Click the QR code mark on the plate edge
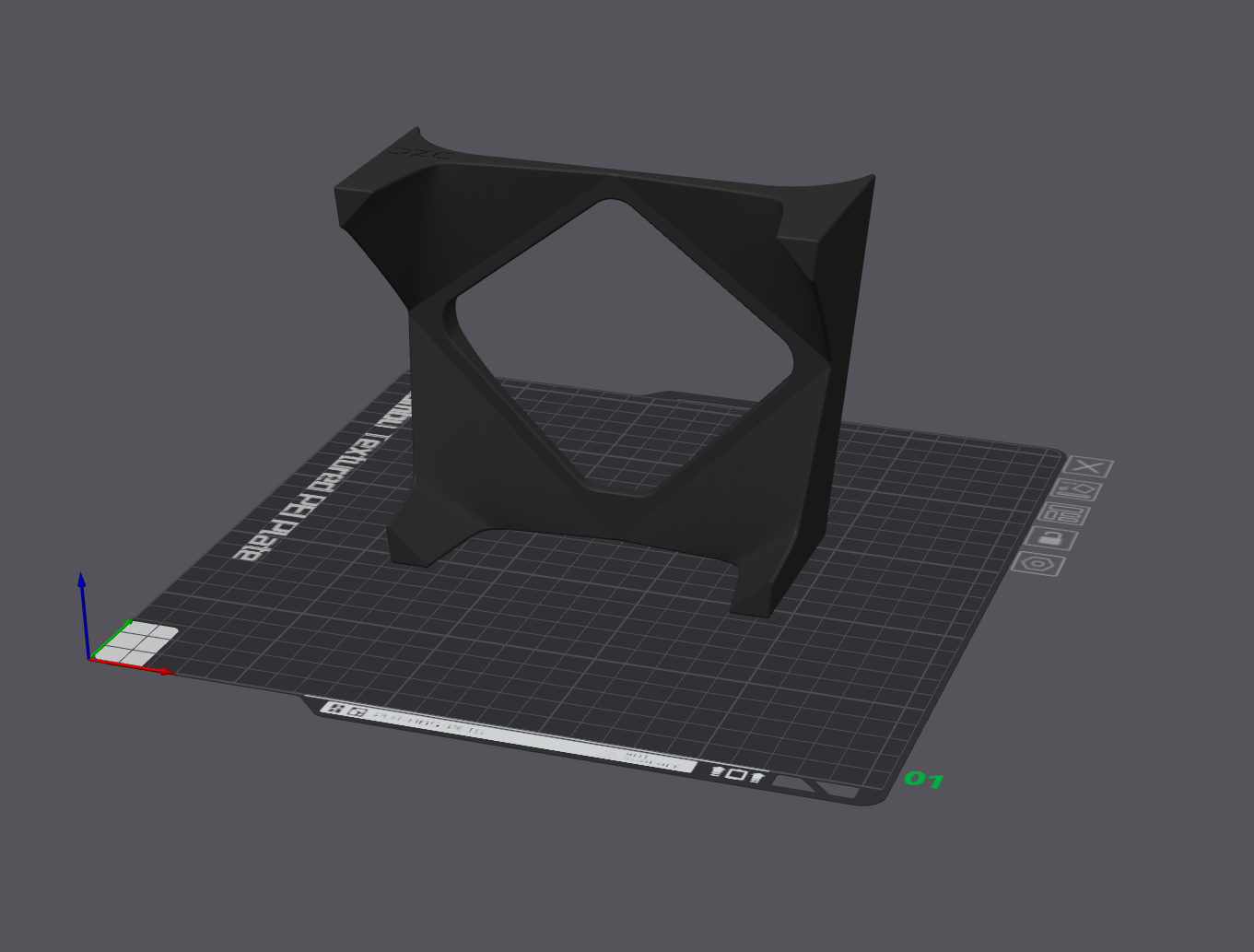 click(x=337, y=710)
